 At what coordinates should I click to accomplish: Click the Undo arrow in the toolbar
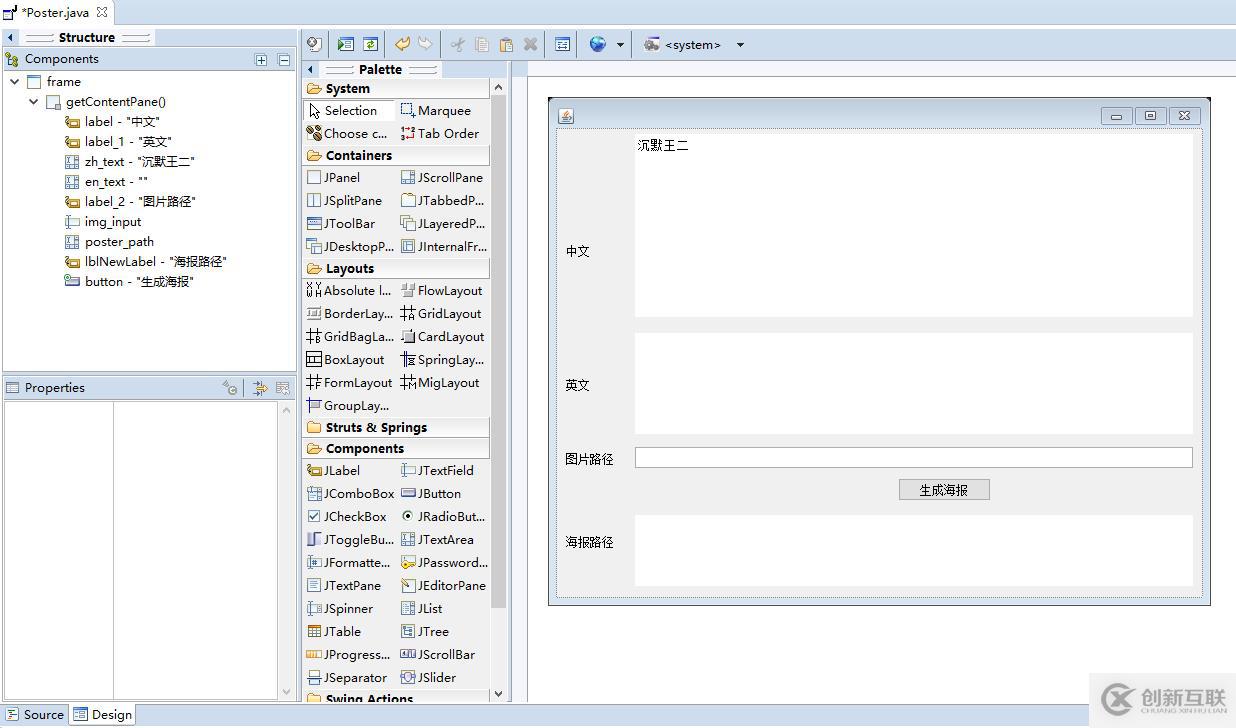tap(404, 44)
